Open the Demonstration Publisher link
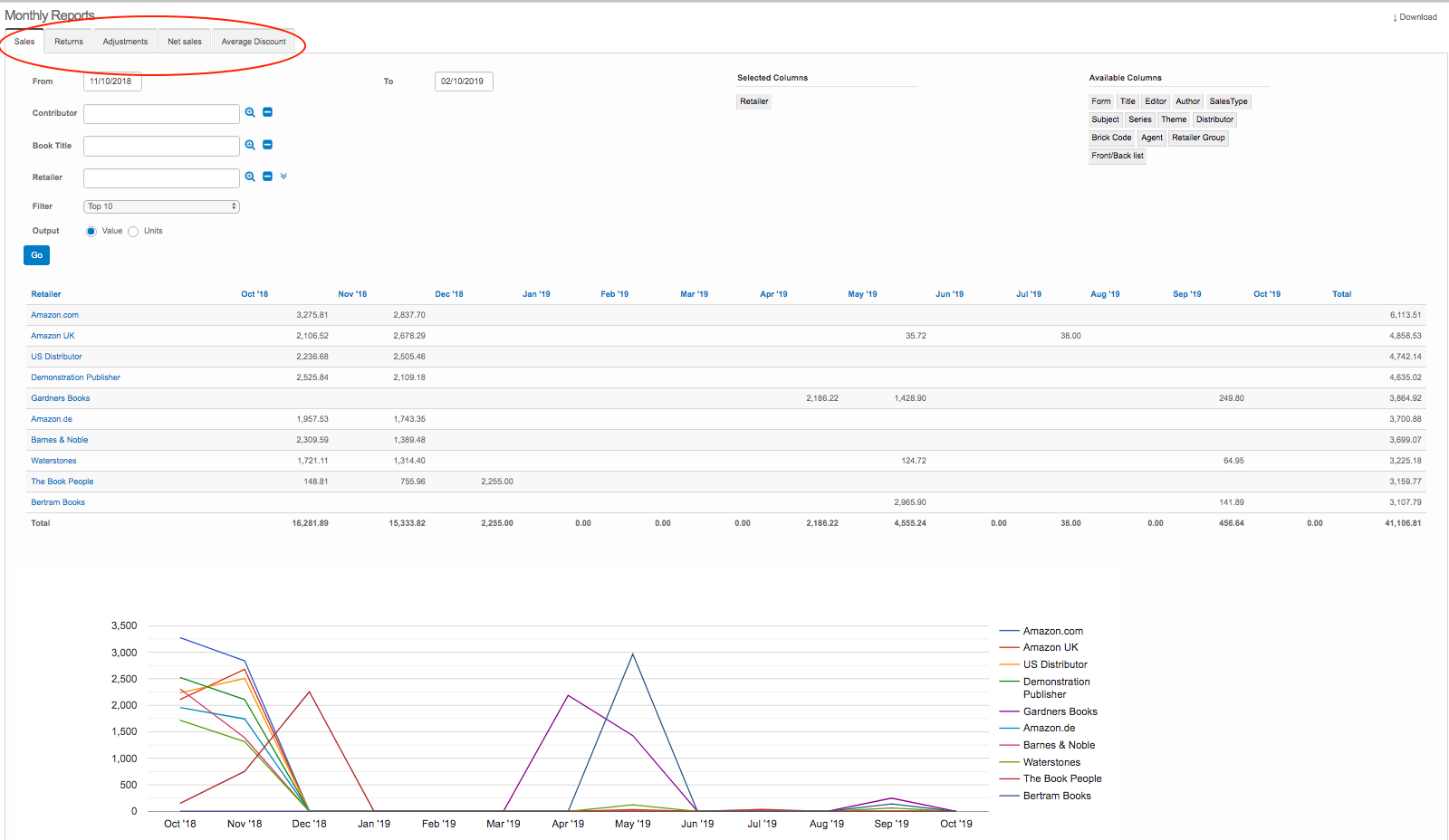The width and height of the screenshot is (1449, 840). pos(75,377)
